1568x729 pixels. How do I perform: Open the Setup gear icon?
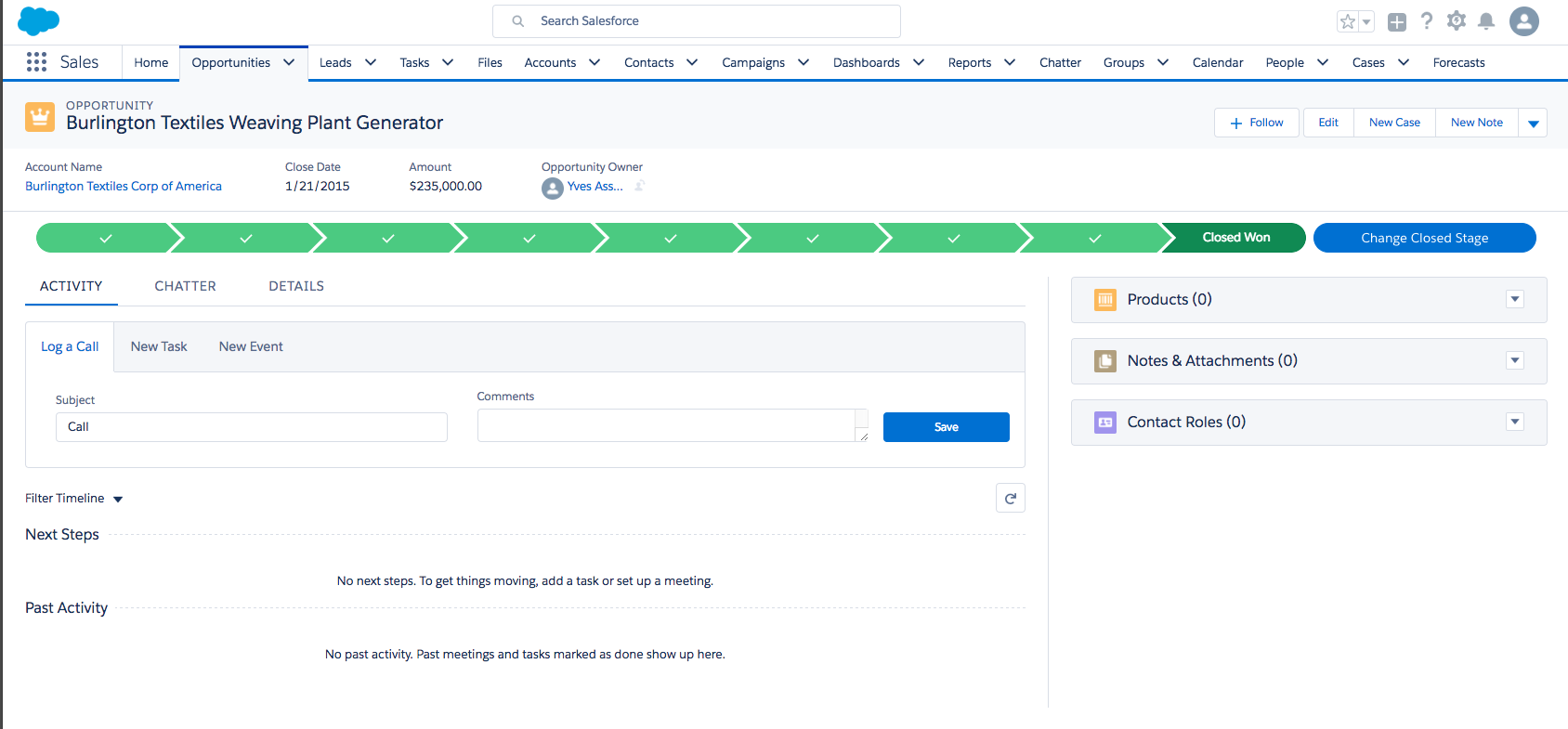(x=1456, y=21)
